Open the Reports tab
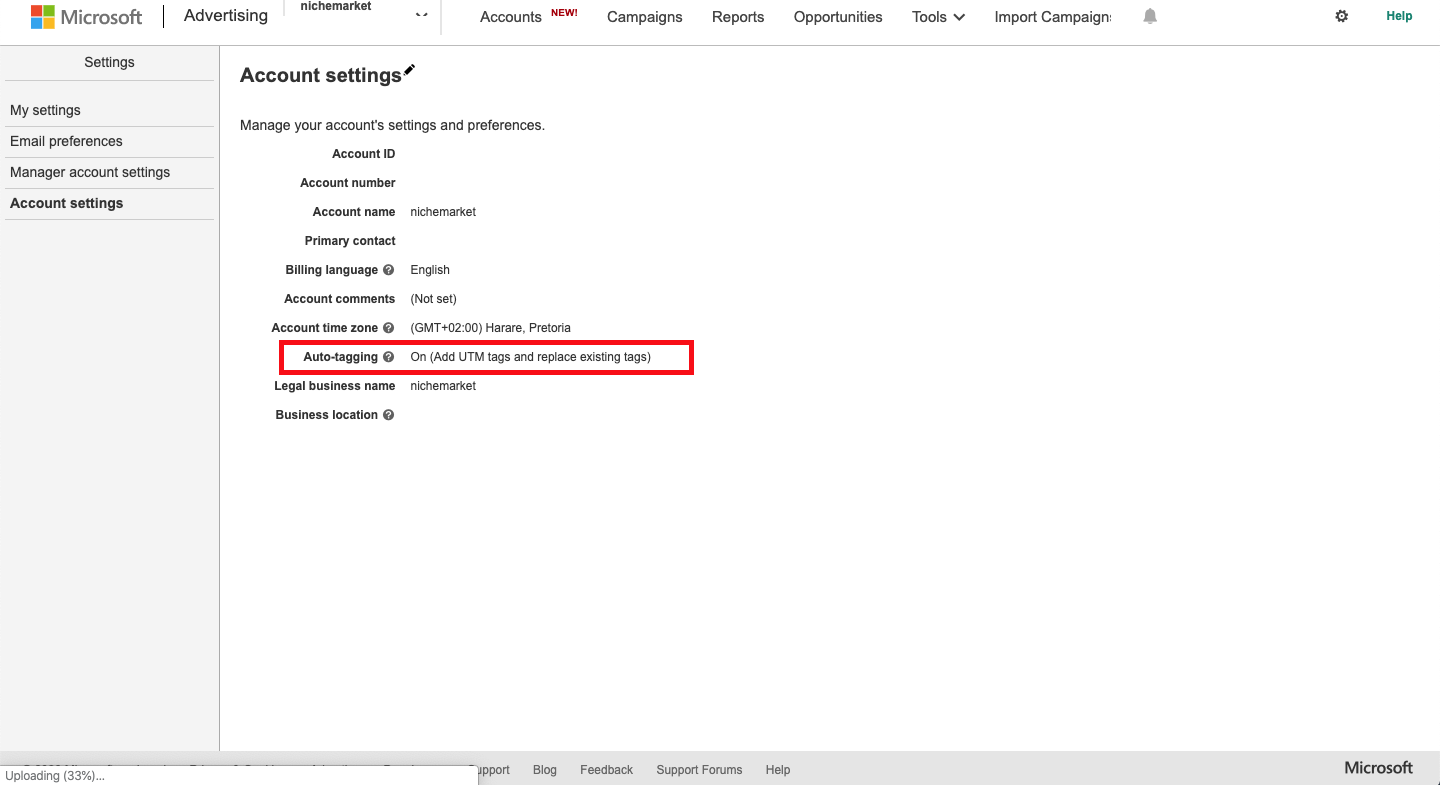Screen dimensions: 1440x785 (x=738, y=17)
